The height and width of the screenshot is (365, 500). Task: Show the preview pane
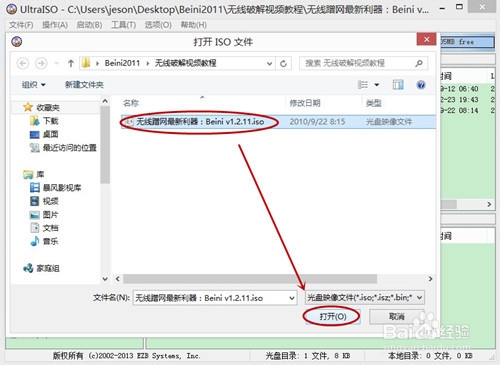[x=398, y=85]
